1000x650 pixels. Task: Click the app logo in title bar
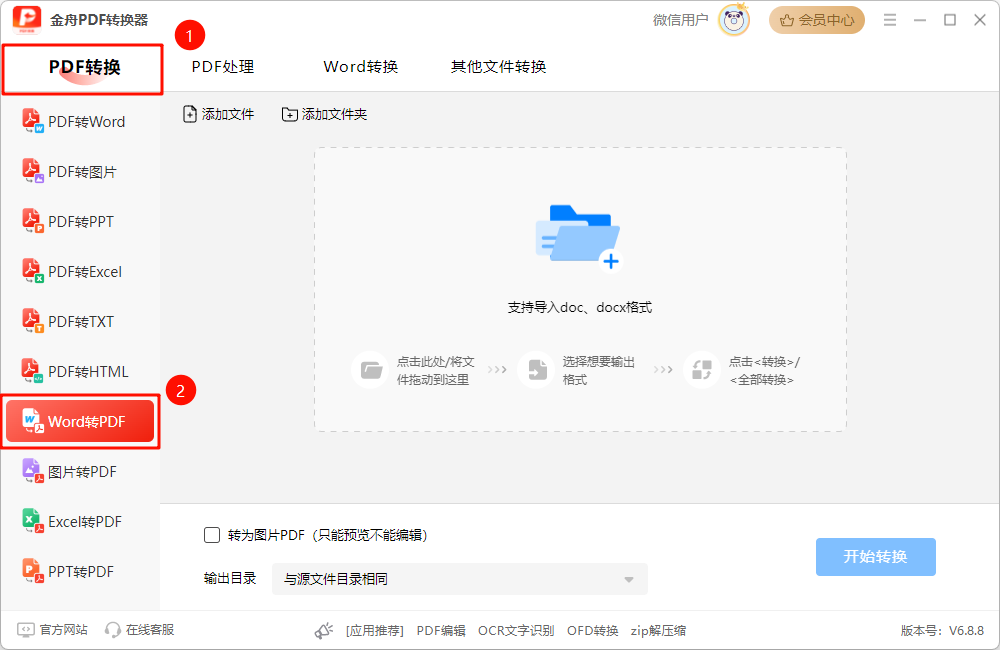(27, 20)
